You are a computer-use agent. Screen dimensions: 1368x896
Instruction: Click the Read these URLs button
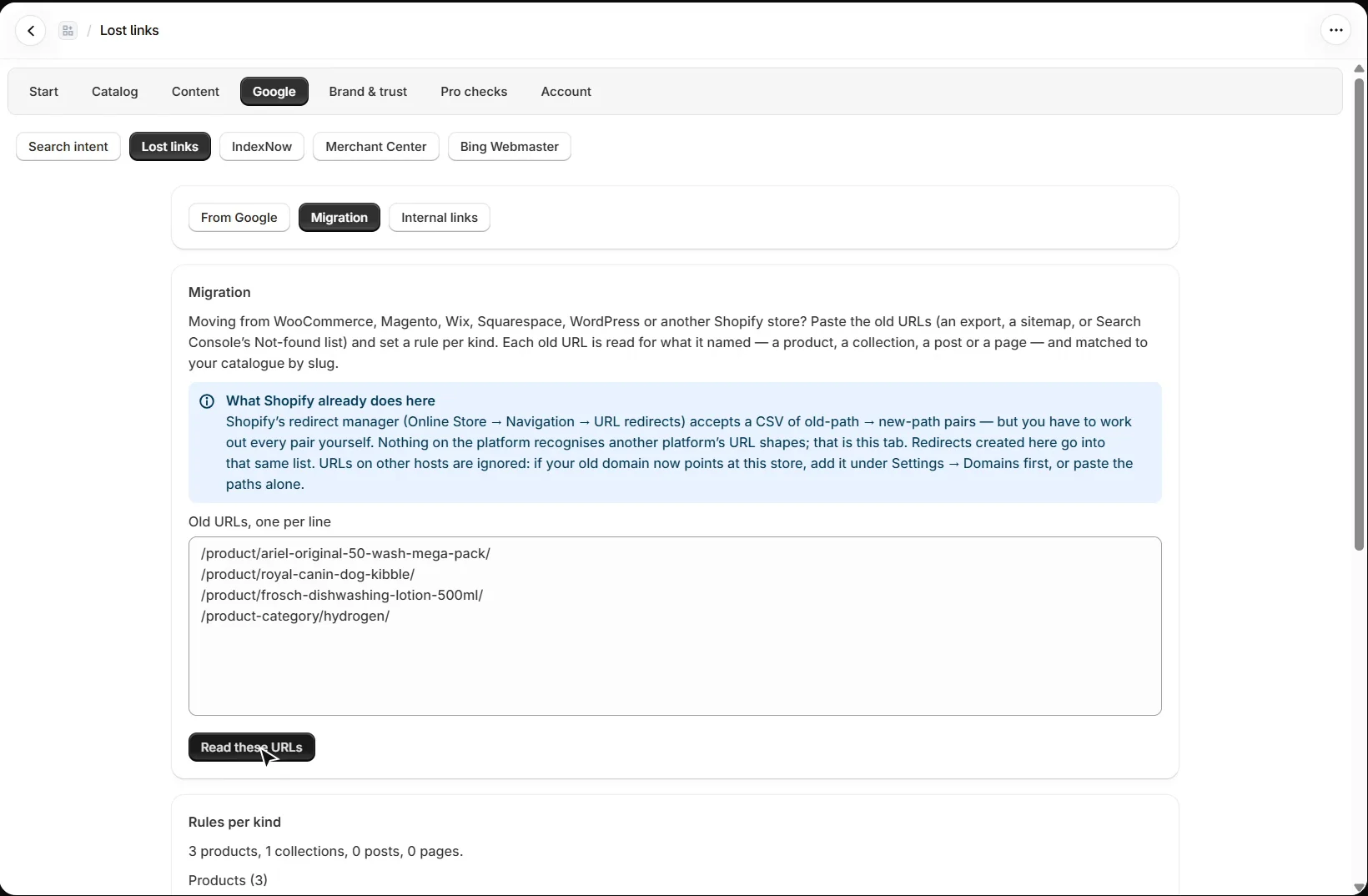[252, 748]
